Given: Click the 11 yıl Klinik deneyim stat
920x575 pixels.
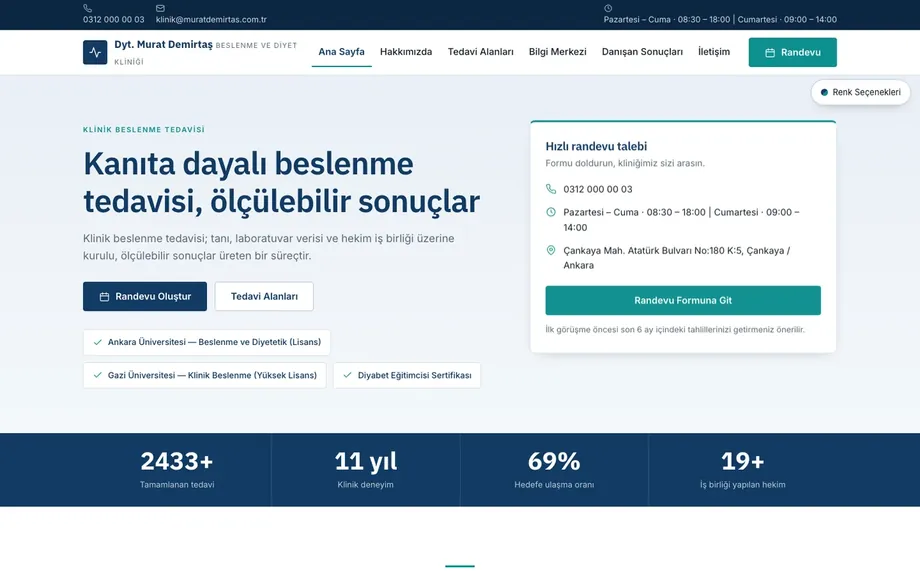Looking at the screenshot, I should pos(366,469).
